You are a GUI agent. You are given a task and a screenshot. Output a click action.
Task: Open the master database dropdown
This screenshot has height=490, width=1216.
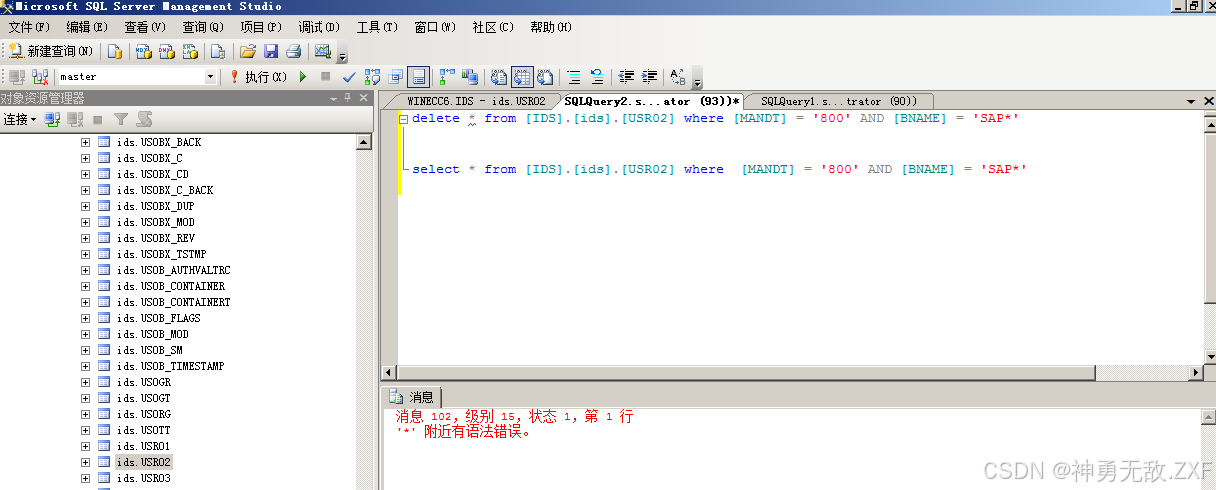[x=210, y=76]
